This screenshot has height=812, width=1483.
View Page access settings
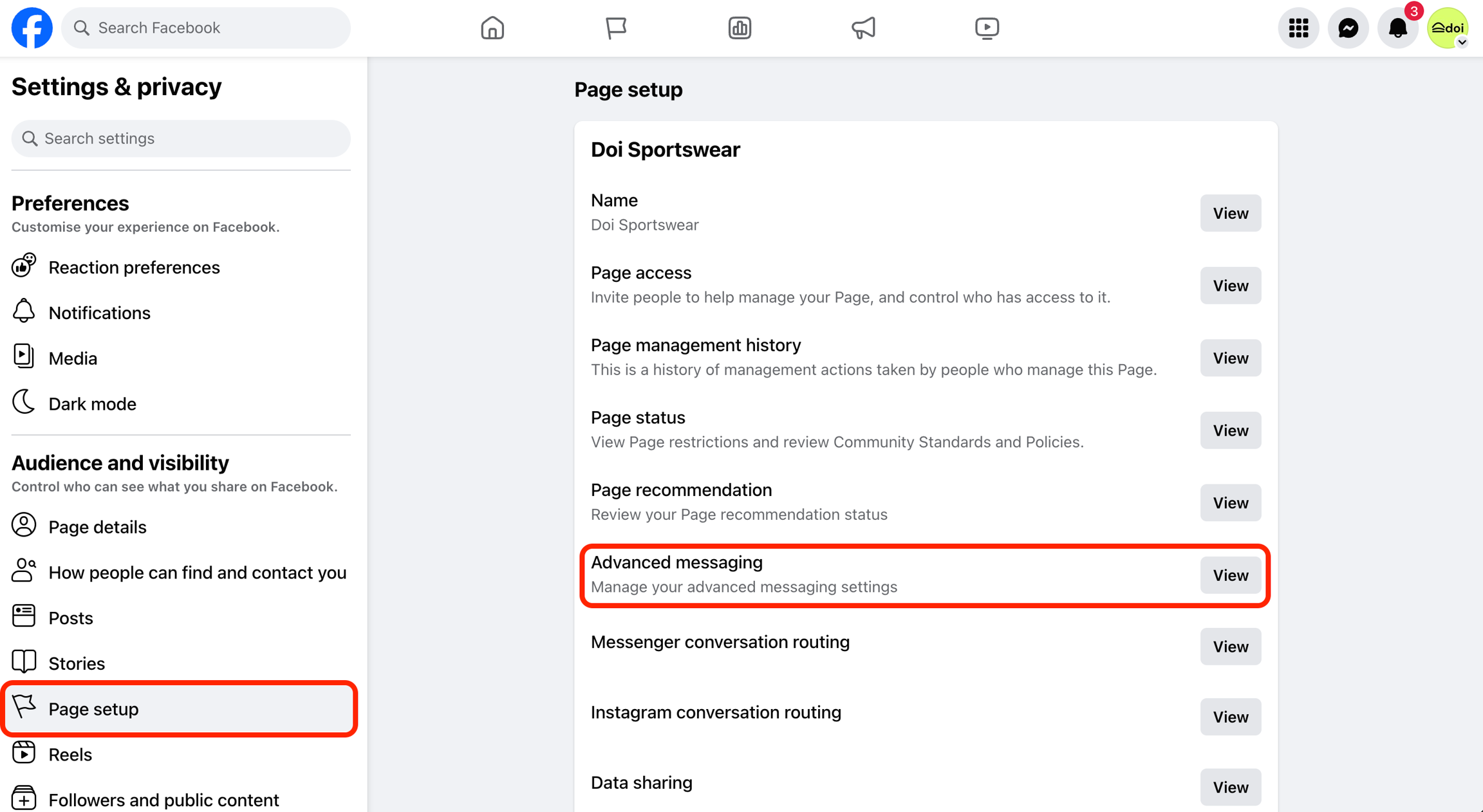[x=1230, y=286]
